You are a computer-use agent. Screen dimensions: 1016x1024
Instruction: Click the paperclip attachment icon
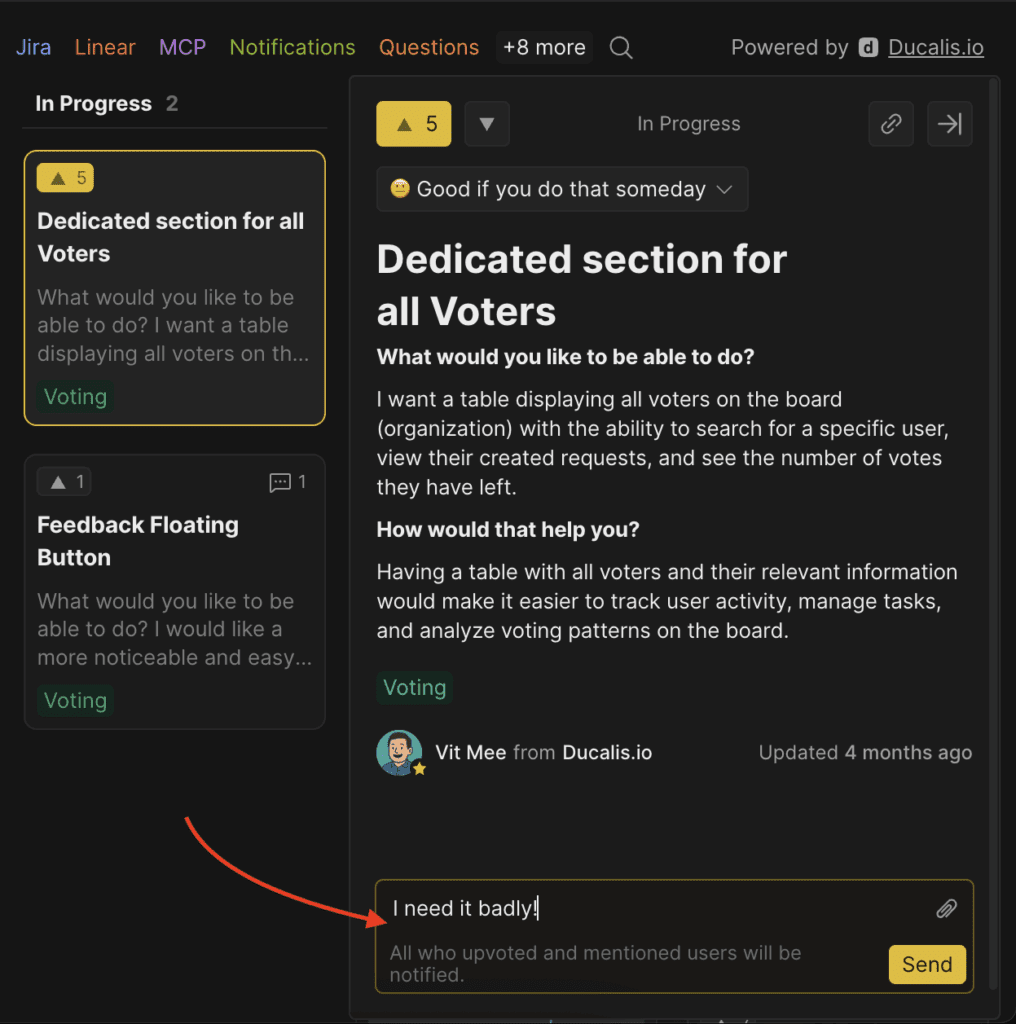946,908
